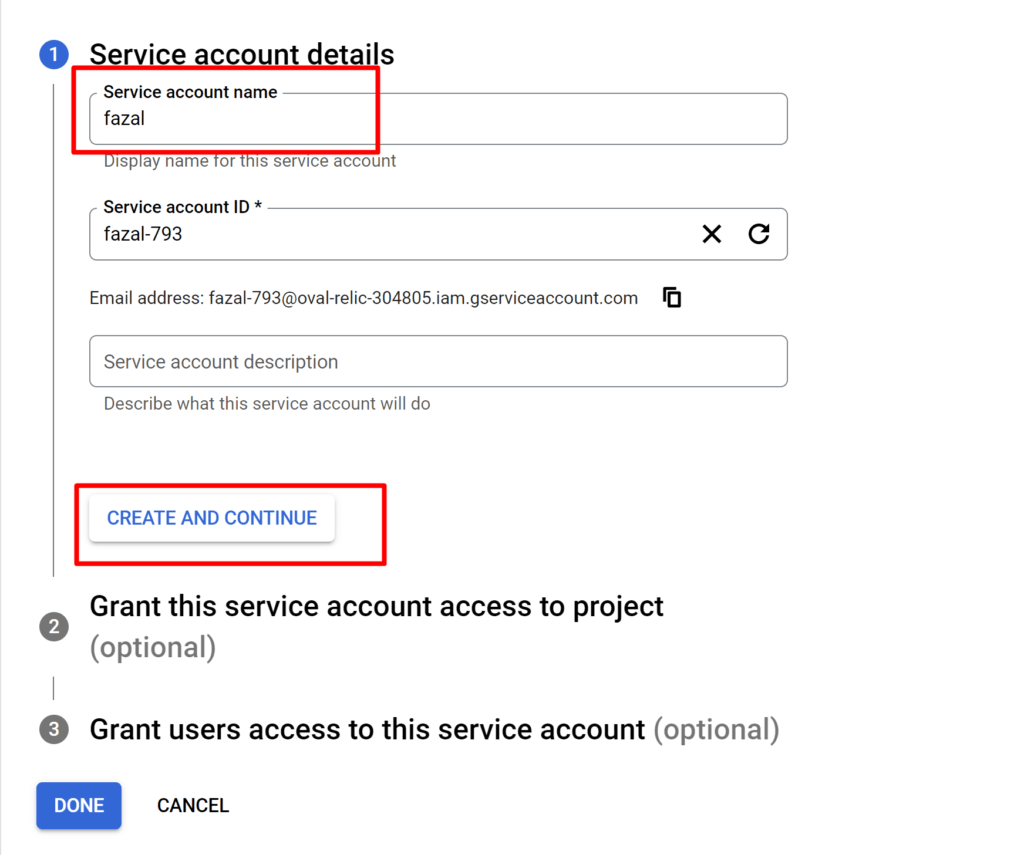1024x855 pixels.
Task: Open the Service account details step heading
Action: click(x=242, y=54)
